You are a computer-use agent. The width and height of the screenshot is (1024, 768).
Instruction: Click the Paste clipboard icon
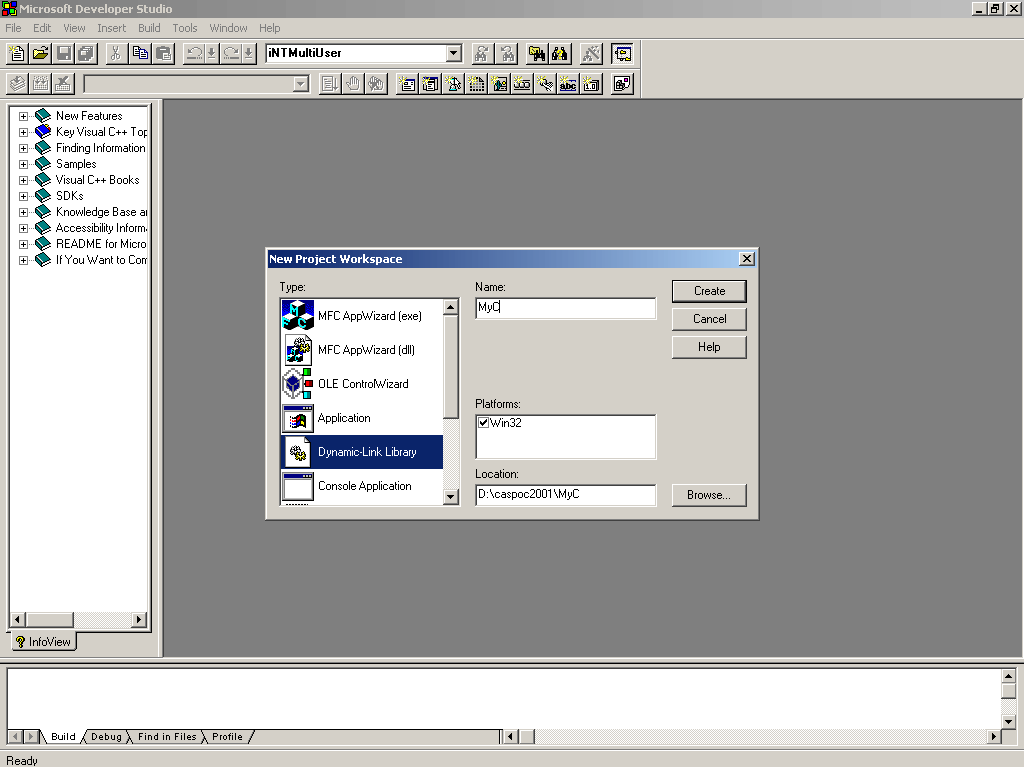(163, 54)
